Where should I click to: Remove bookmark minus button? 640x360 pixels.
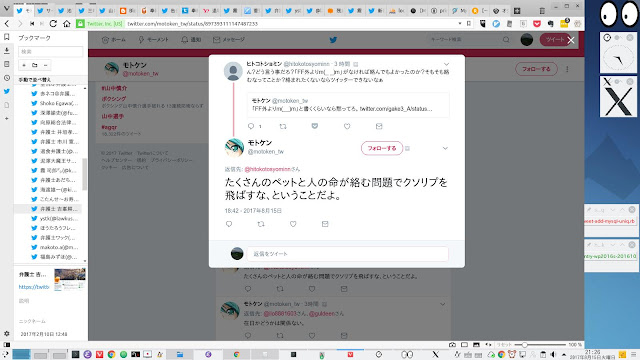click(45, 65)
